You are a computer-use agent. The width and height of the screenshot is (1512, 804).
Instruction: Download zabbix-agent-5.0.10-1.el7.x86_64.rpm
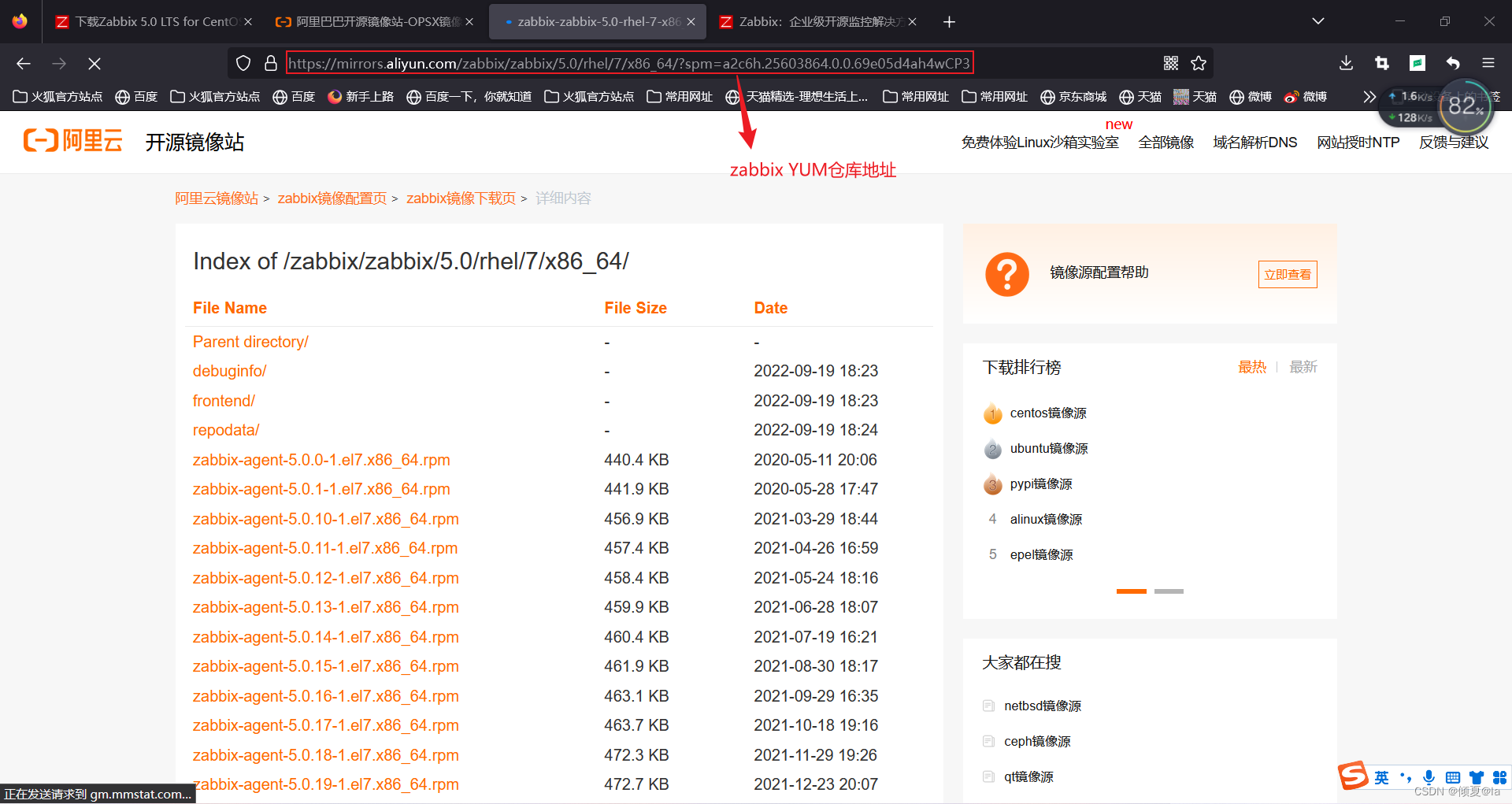(x=326, y=519)
